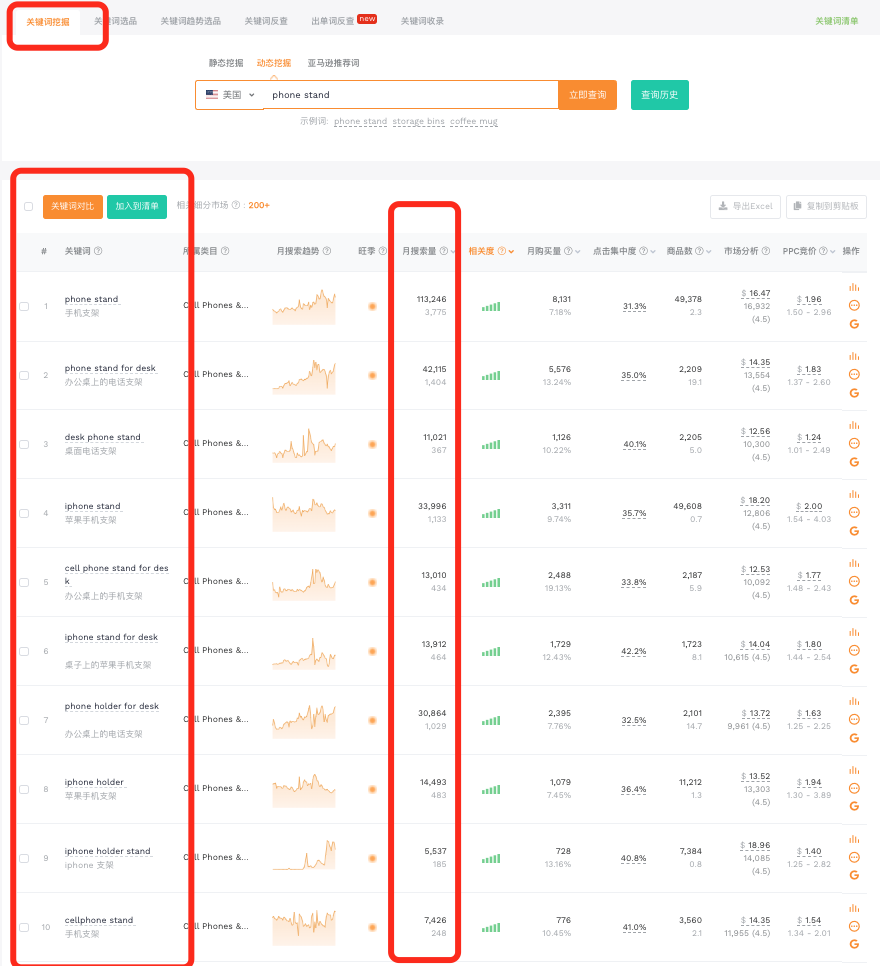The image size is (880, 966).
Task: Switch to the 关键词趋势选品 tab
Action: (x=190, y=21)
